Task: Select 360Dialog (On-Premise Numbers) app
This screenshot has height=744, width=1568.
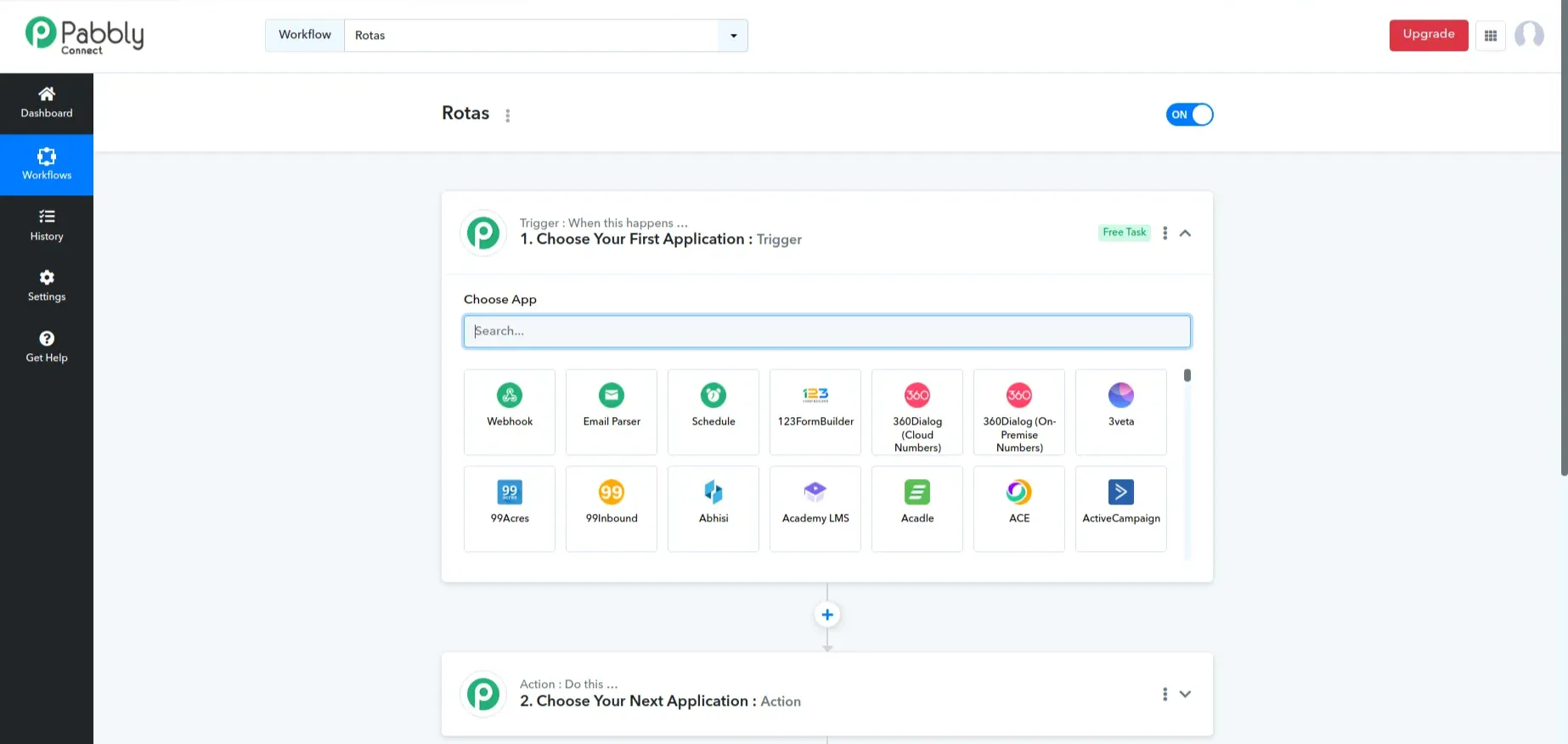Action: coord(1019,412)
